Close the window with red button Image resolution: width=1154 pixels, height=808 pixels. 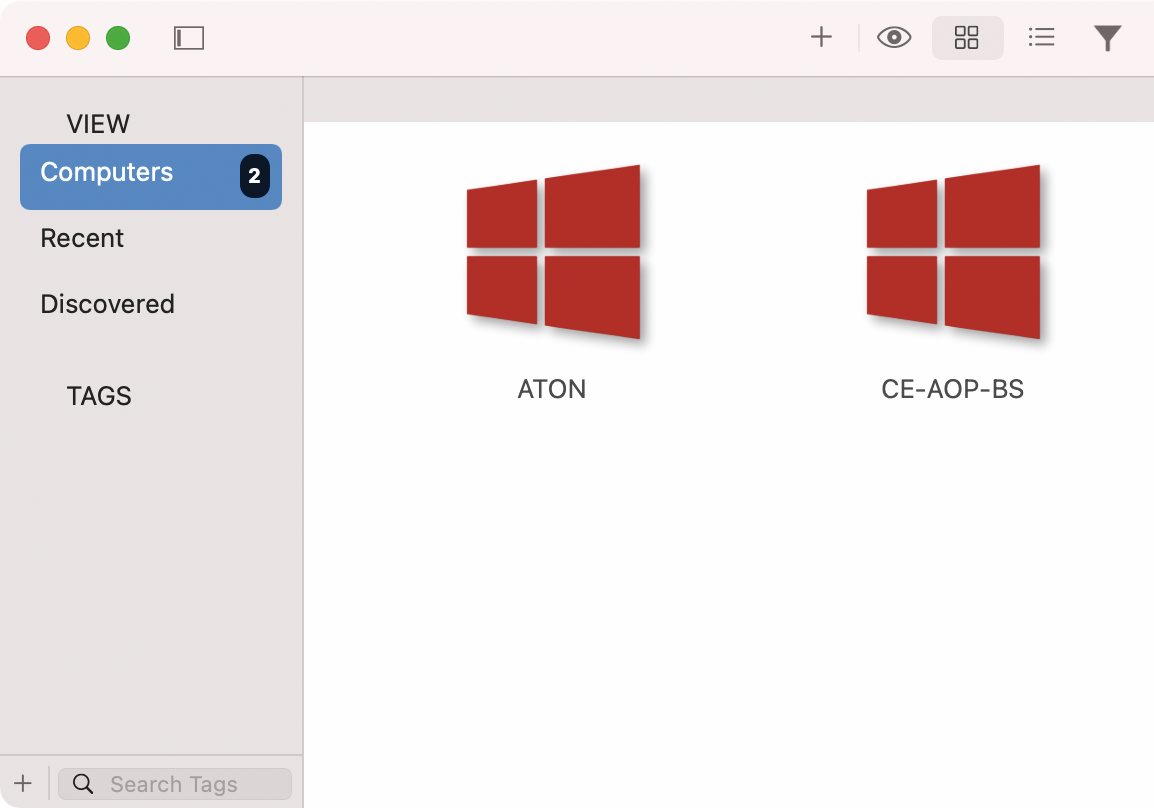click(x=38, y=38)
